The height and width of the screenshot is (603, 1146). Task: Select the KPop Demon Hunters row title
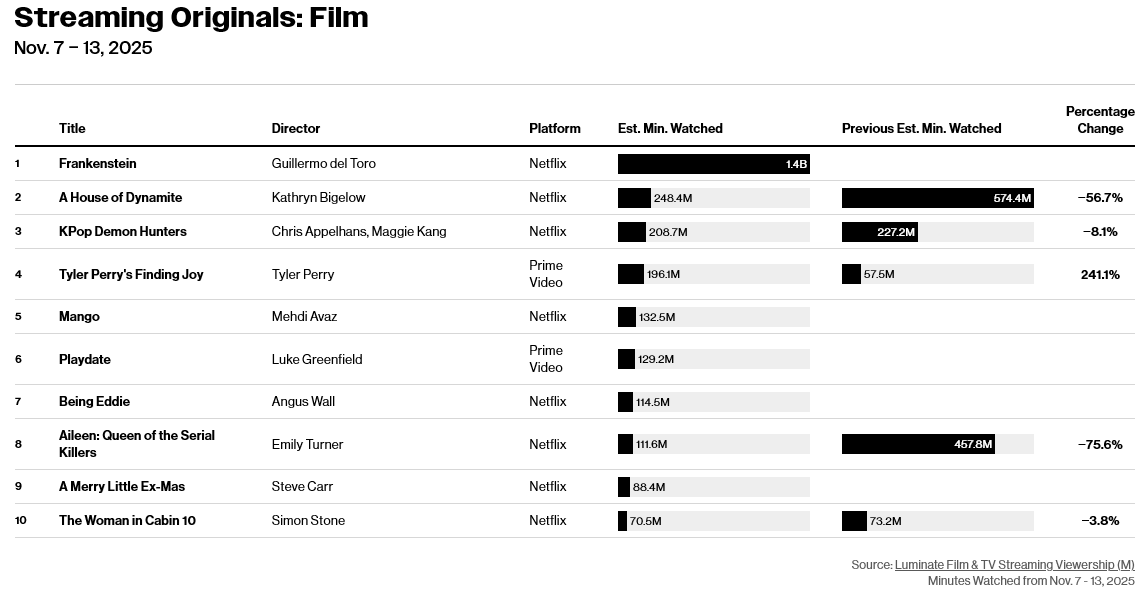tap(123, 231)
